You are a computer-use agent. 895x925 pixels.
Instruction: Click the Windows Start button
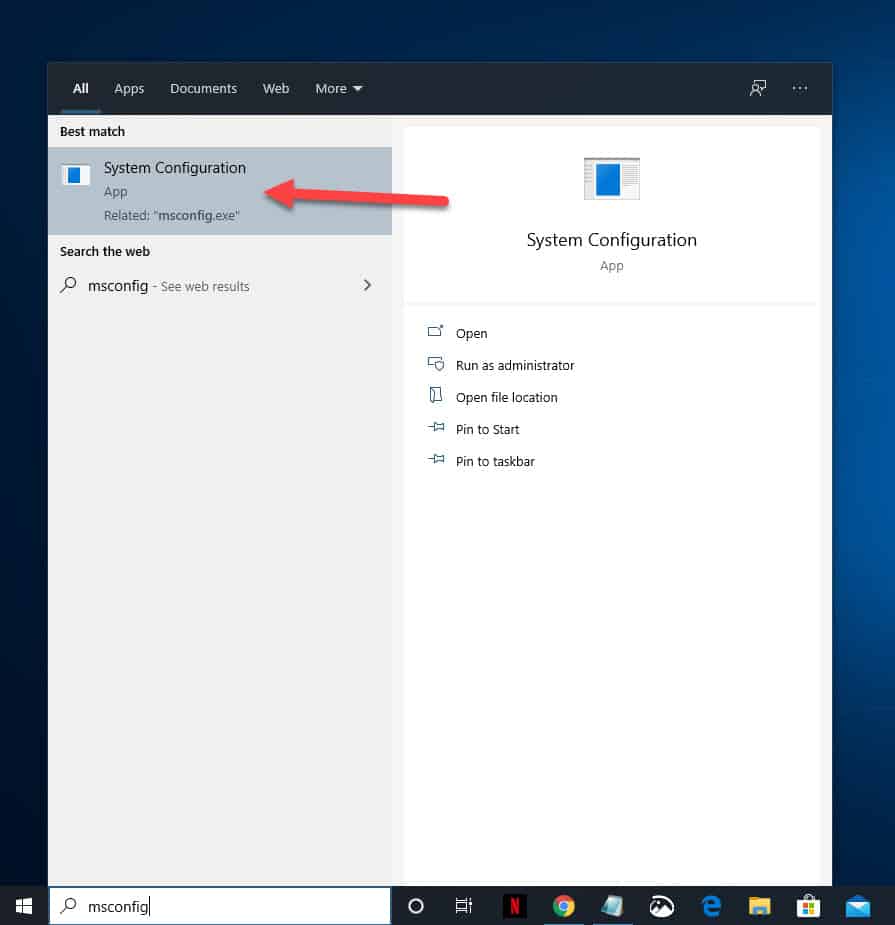(x=24, y=906)
